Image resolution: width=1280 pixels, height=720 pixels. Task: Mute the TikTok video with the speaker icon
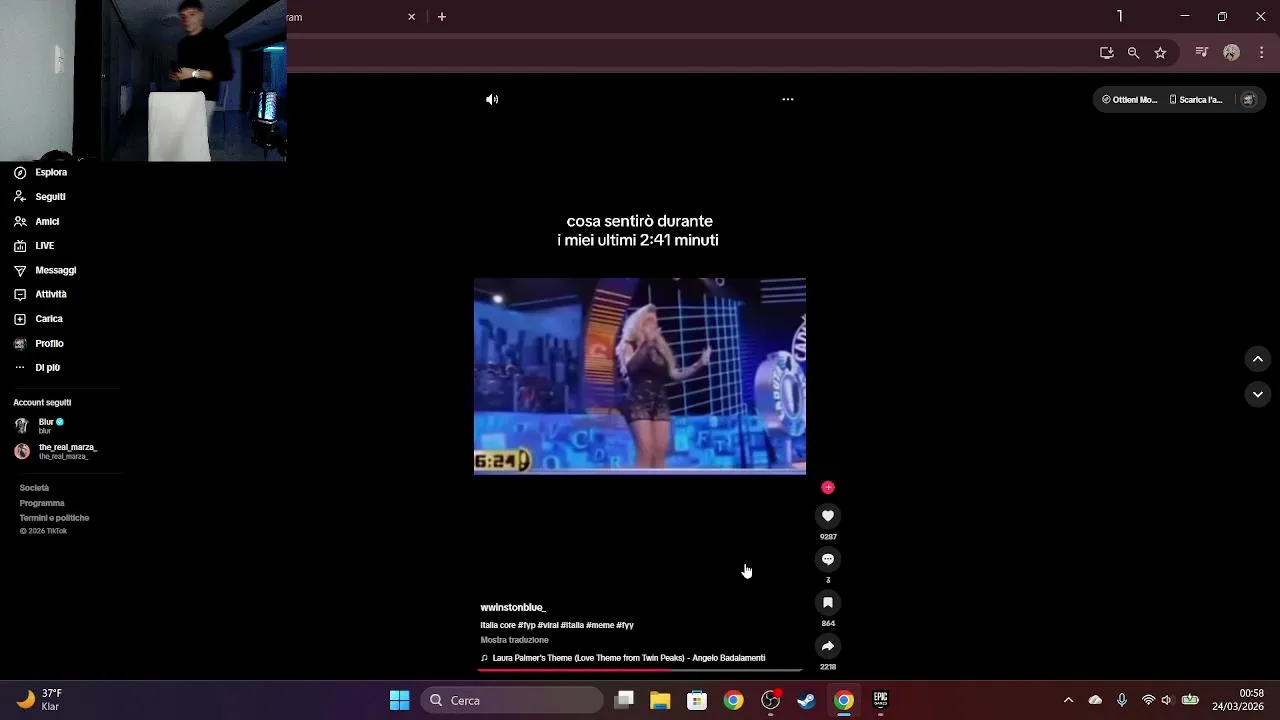(x=492, y=99)
